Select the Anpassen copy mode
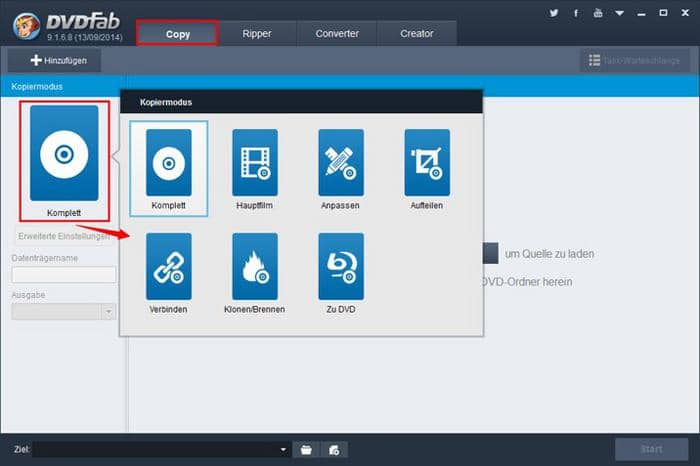700x466 pixels. point(341,169)
